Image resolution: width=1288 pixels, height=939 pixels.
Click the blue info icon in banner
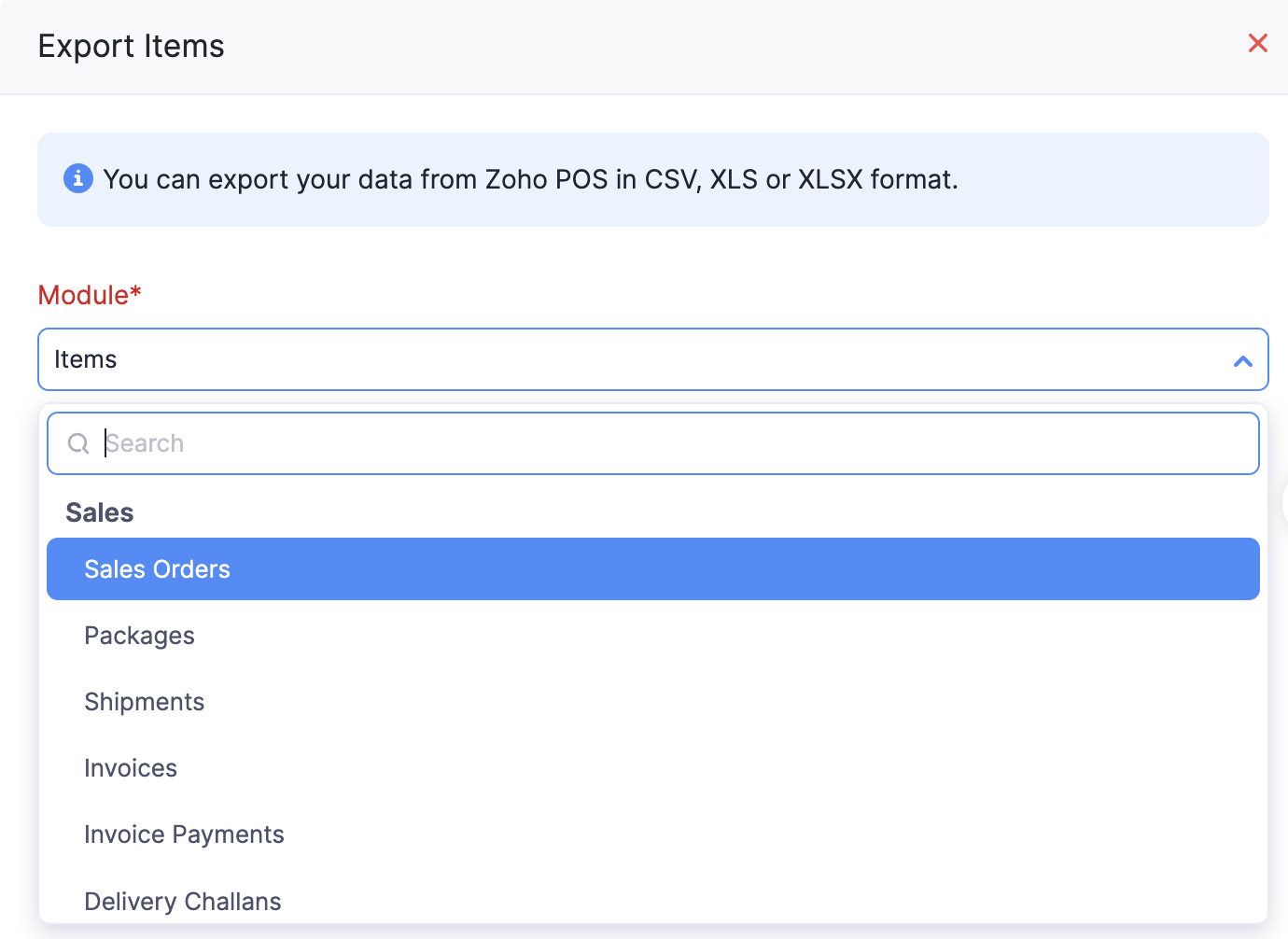point(78,177)
